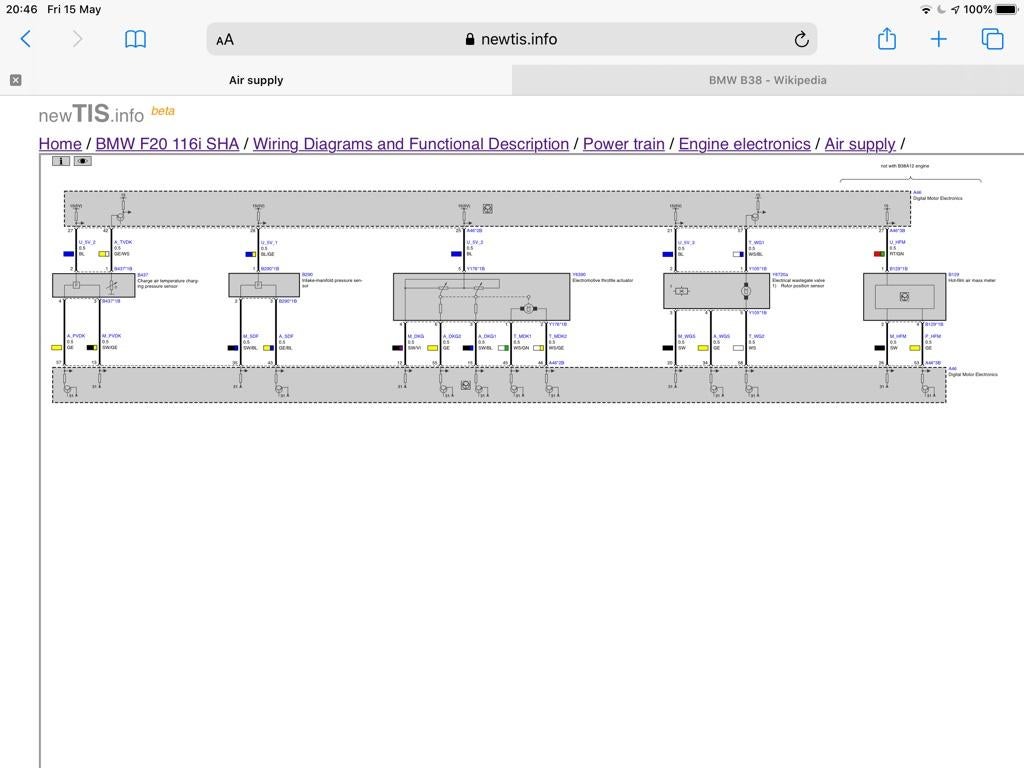
Task: Show the tab overview grid
Action: tap(991, 39)
